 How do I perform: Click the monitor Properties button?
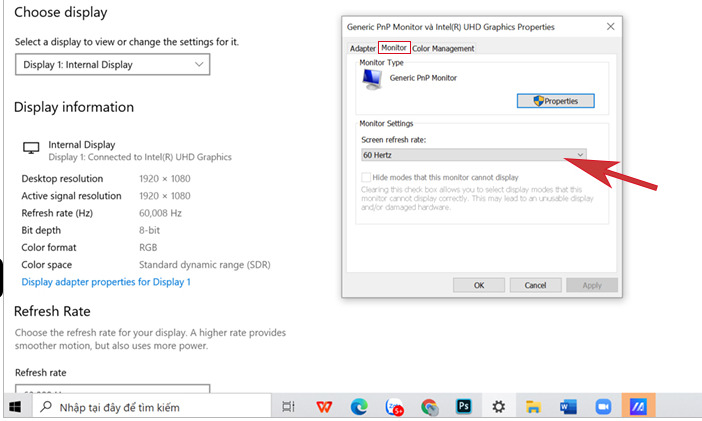[x=555, y=101]
